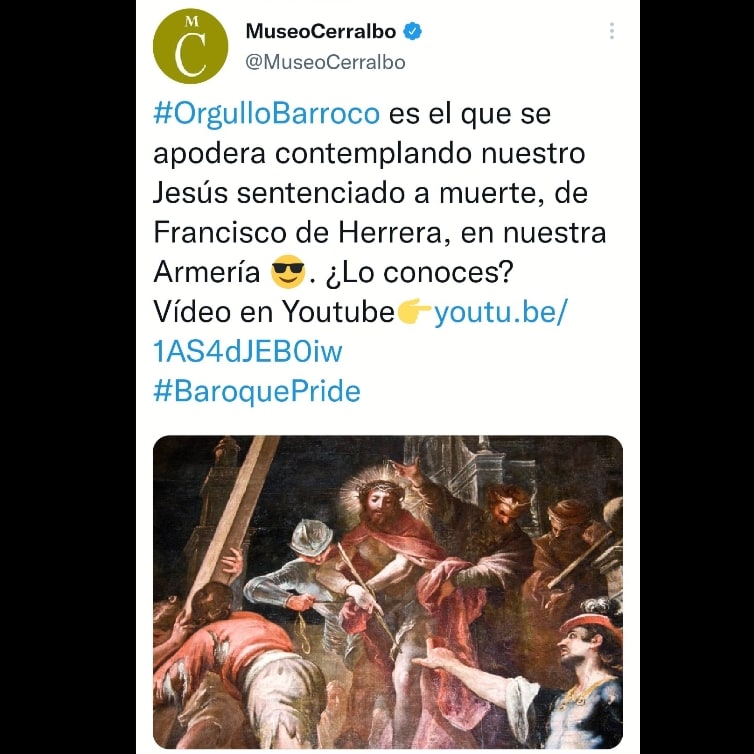Screen dimensions: 754x754
Task: Click the 'Vídeo en Youtube' text
Action: point(274,312)
